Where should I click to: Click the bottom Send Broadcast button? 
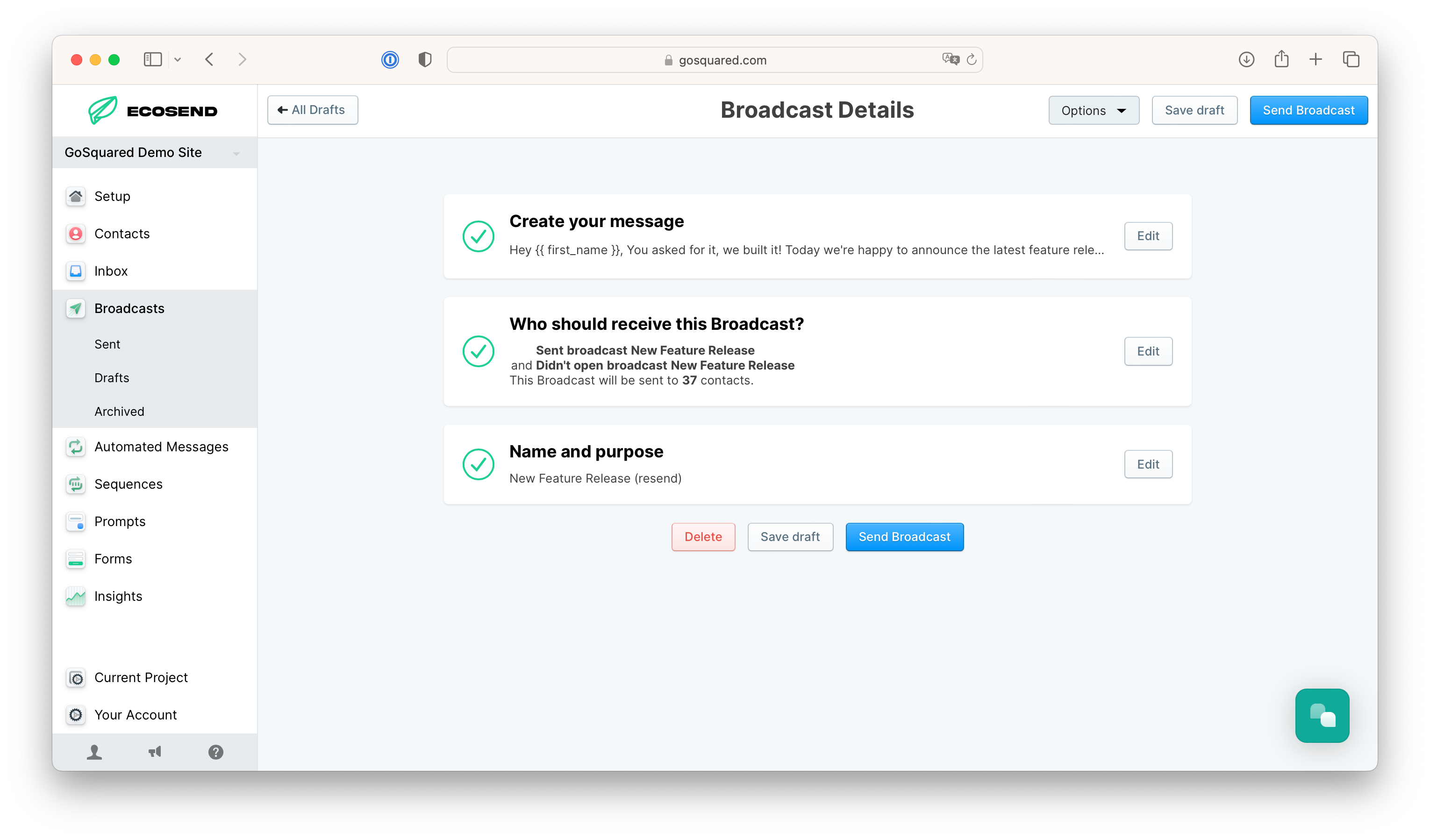(x=905, y=537)
